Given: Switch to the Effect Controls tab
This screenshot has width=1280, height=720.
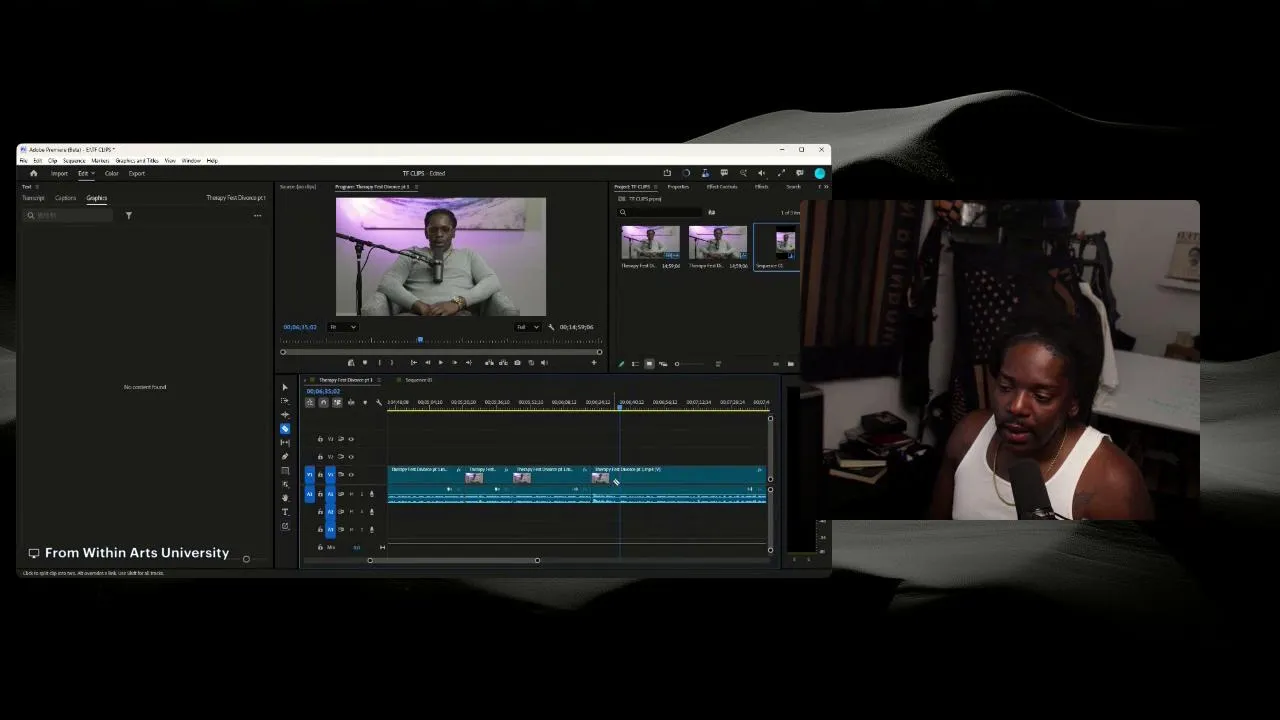Looking at the screenshot, I should pos(722,187).
